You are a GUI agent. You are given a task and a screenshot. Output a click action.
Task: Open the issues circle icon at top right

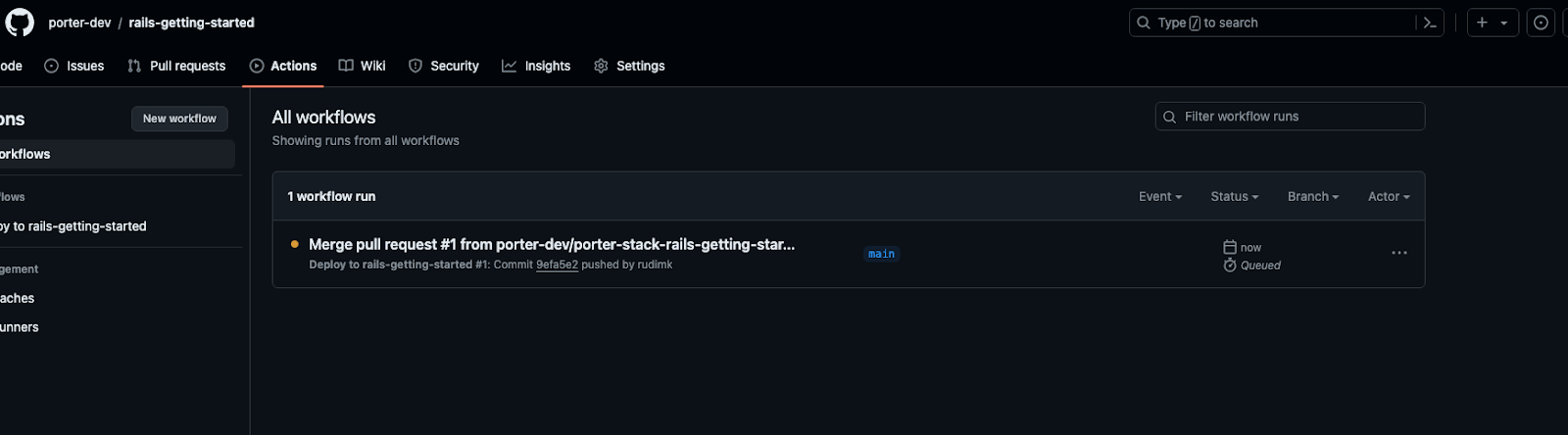[1541, 23]
